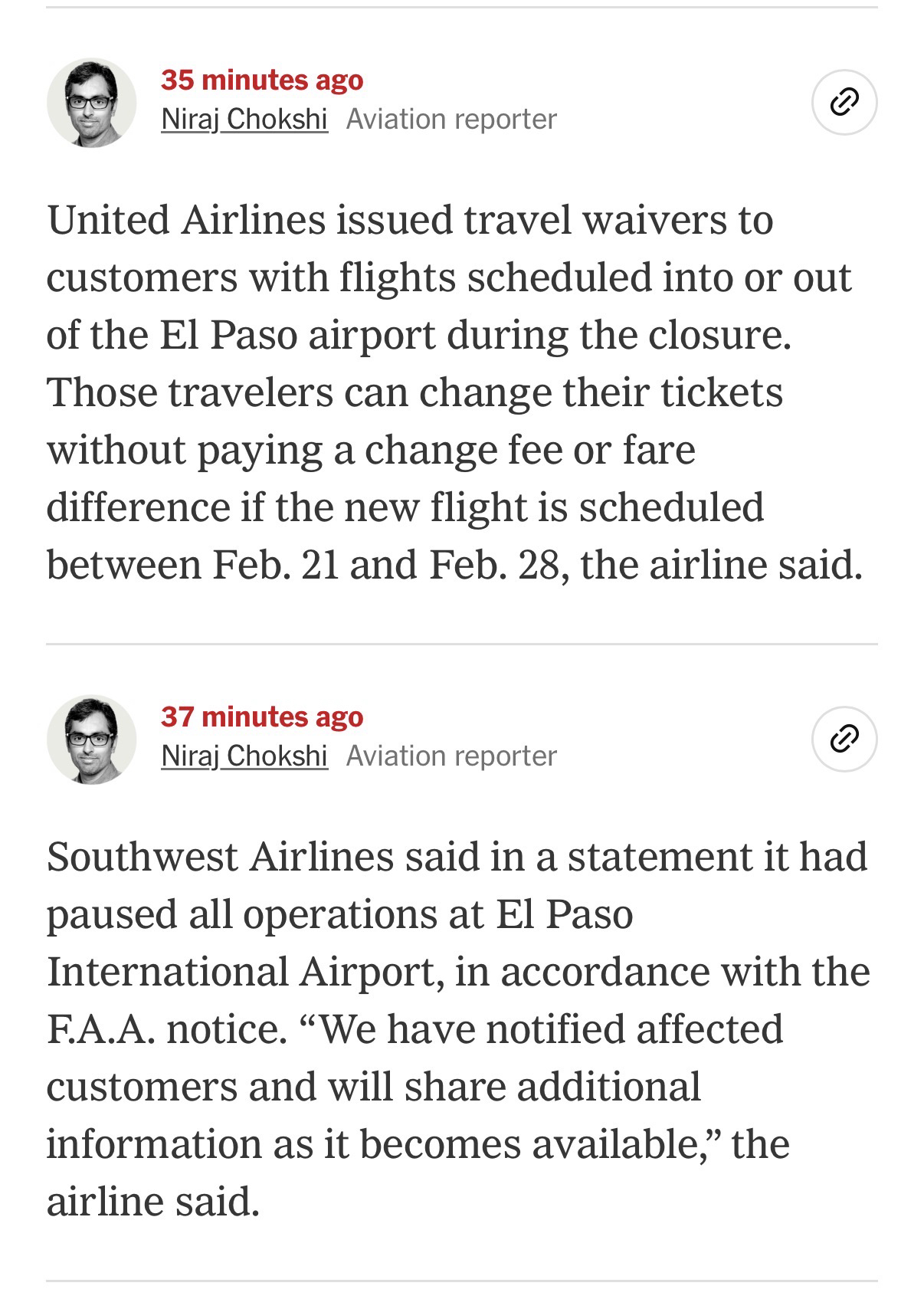924x1299 pixels.
Task: Click the "35 minutes ago" timestamp
Action: [x=262, y=80]
